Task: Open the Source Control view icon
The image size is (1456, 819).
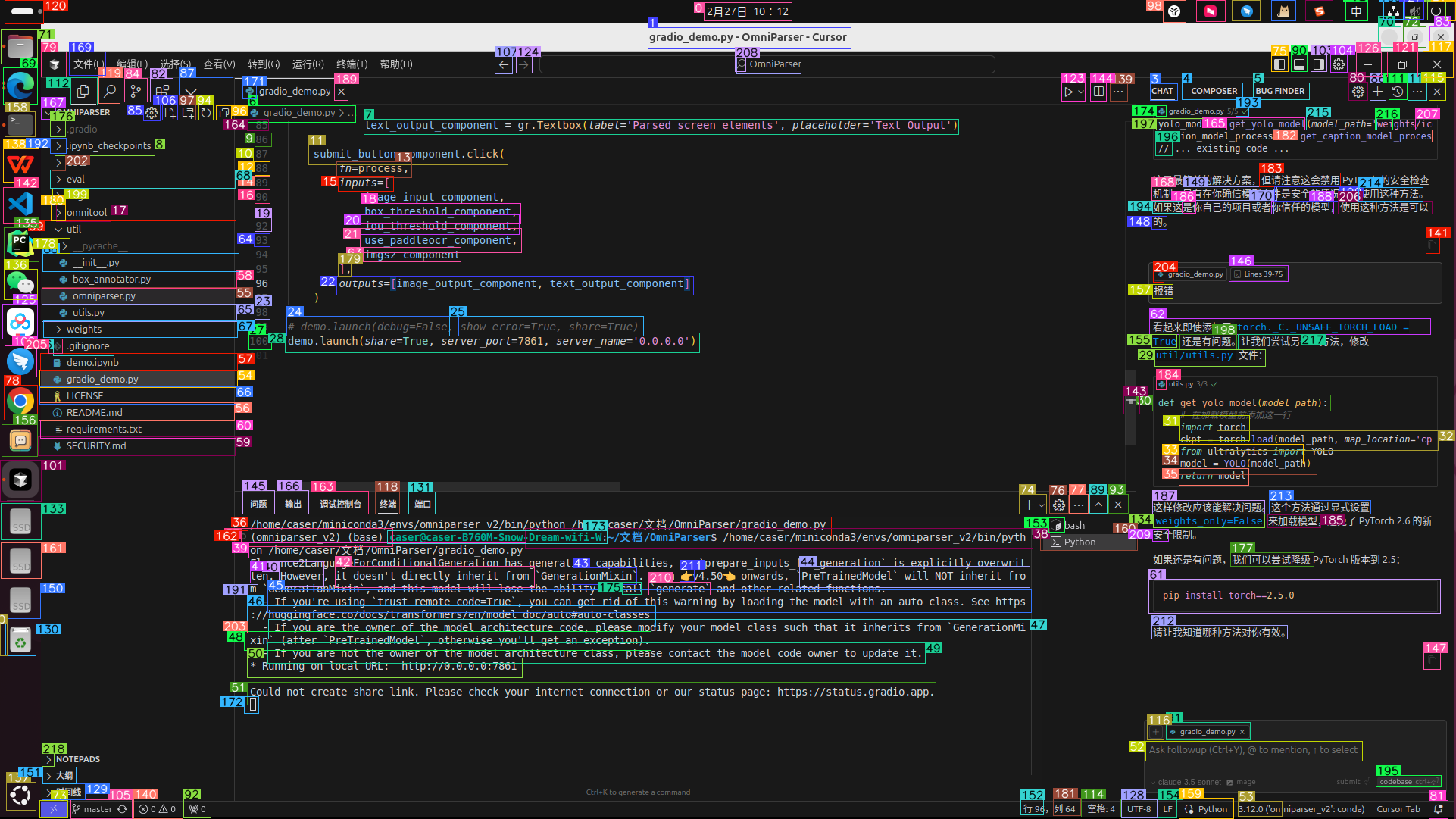Action: [x=136, y=92]
